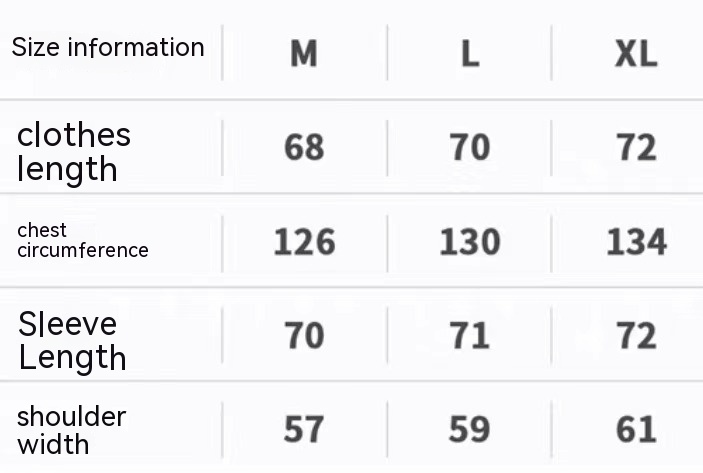Image resolution: width=703 pixels, height=473 pixels.
Task: Select the M size column header
Action: coord(304,54)
